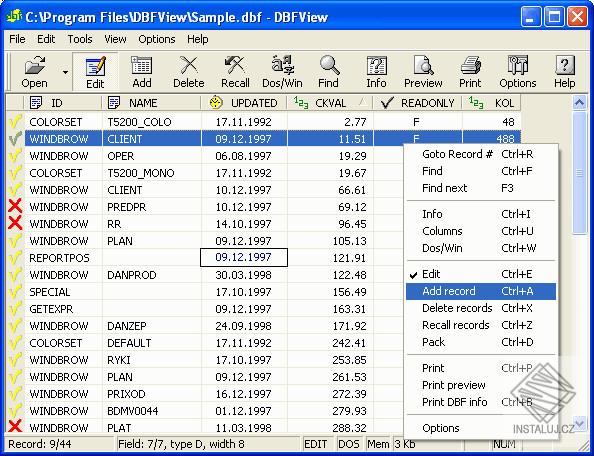Open the View menu
594x456 pixels.
[115, 39]
